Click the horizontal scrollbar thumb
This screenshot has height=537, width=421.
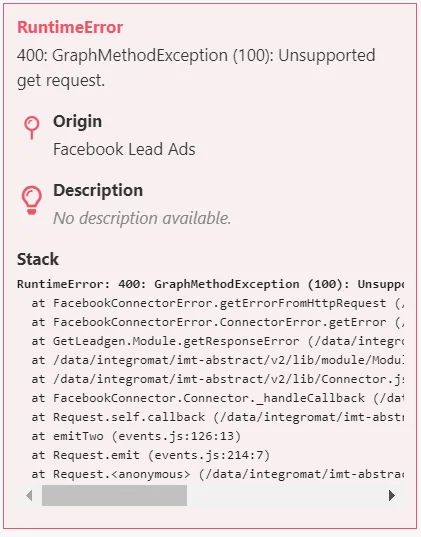pos(114,495)
